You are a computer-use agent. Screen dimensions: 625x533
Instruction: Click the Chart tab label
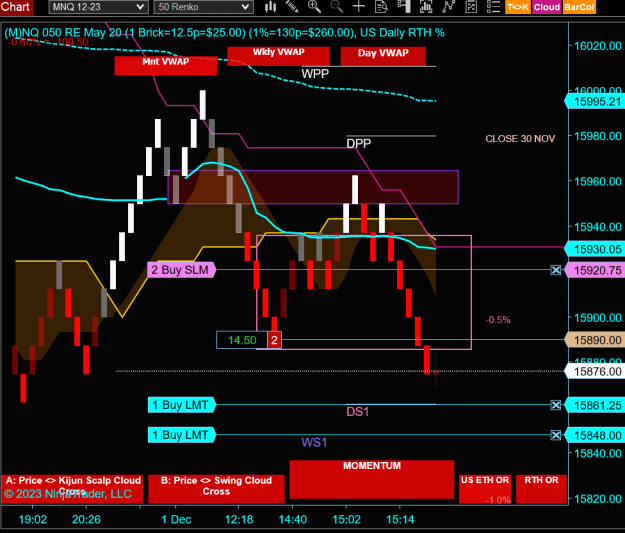15,7
